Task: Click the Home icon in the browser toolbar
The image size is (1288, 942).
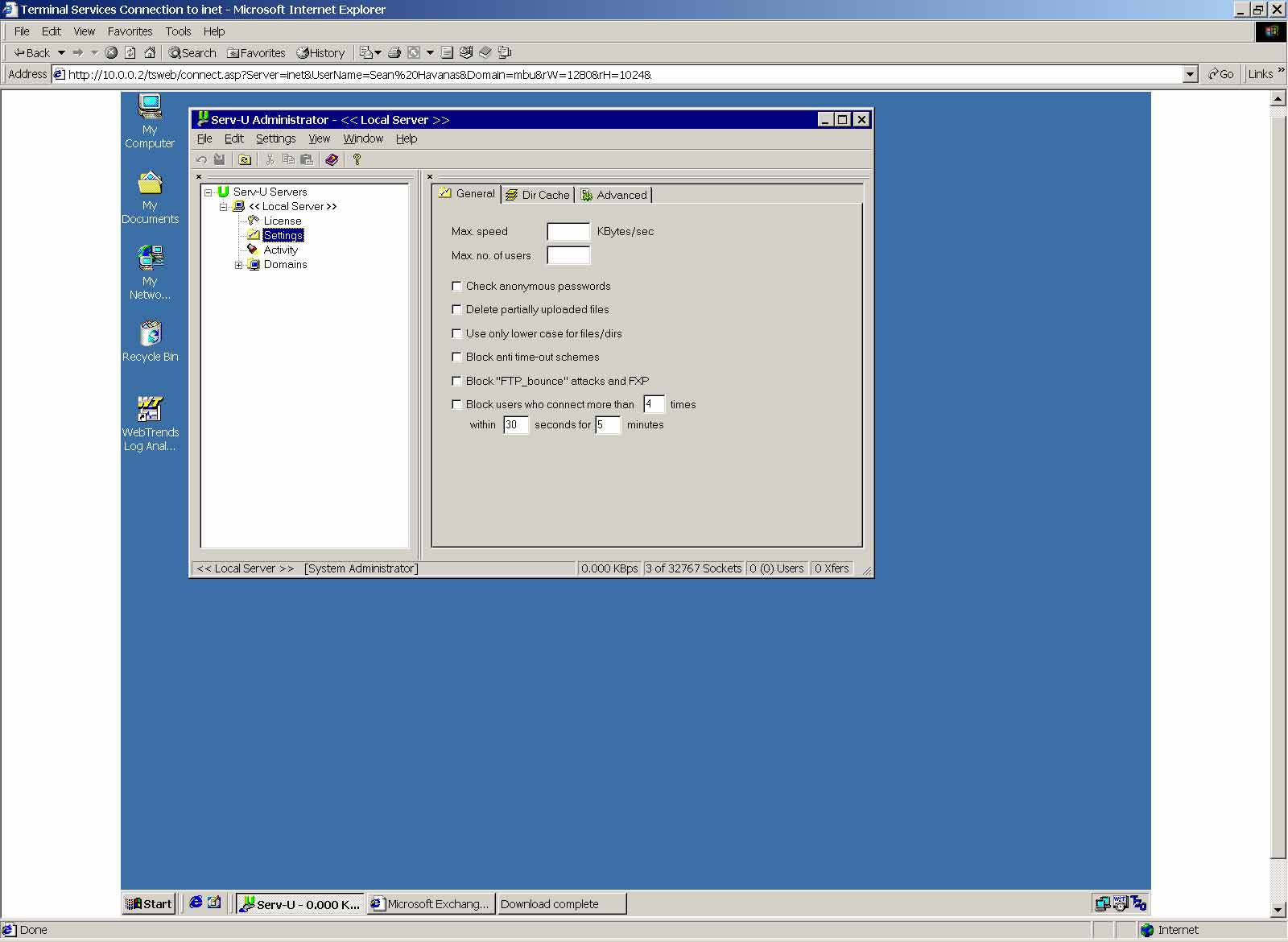Action: pos(150,52)
